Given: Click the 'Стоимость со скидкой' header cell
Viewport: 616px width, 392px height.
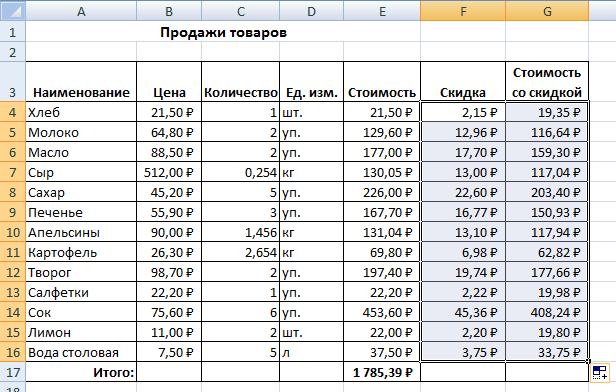Looking at the screenshot, I should coord(547,82).
